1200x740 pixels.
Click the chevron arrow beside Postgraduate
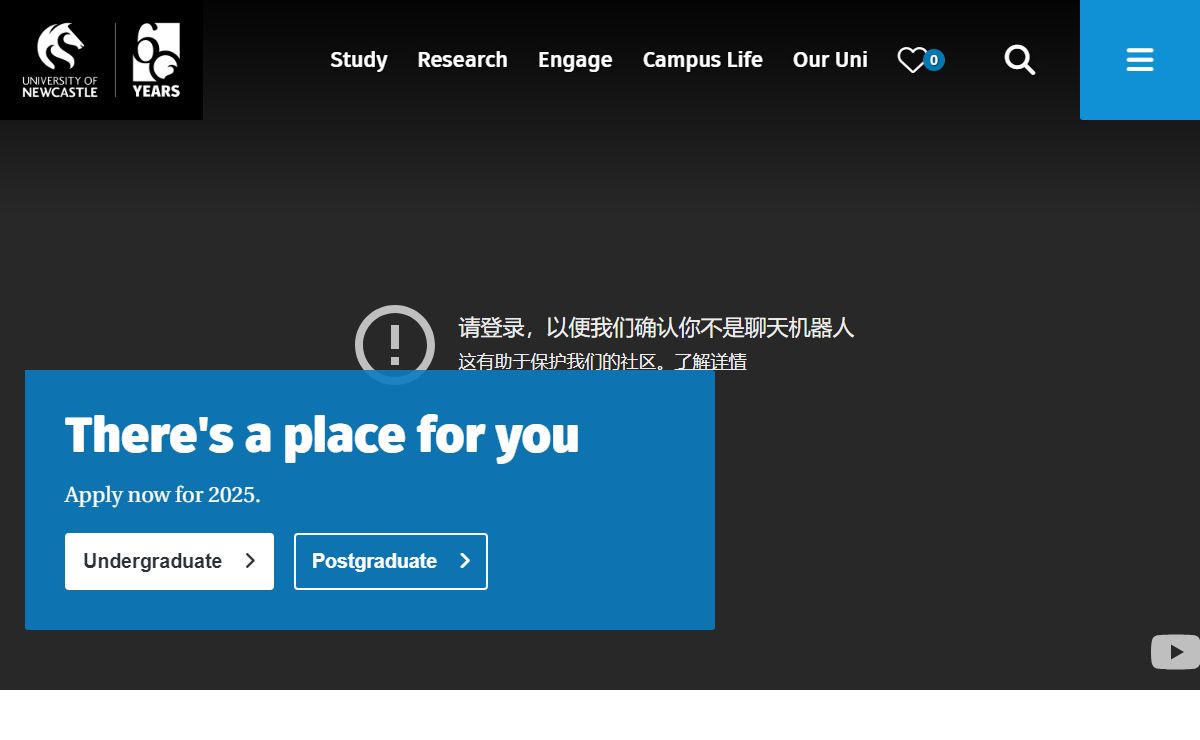(x=465, y=561)
